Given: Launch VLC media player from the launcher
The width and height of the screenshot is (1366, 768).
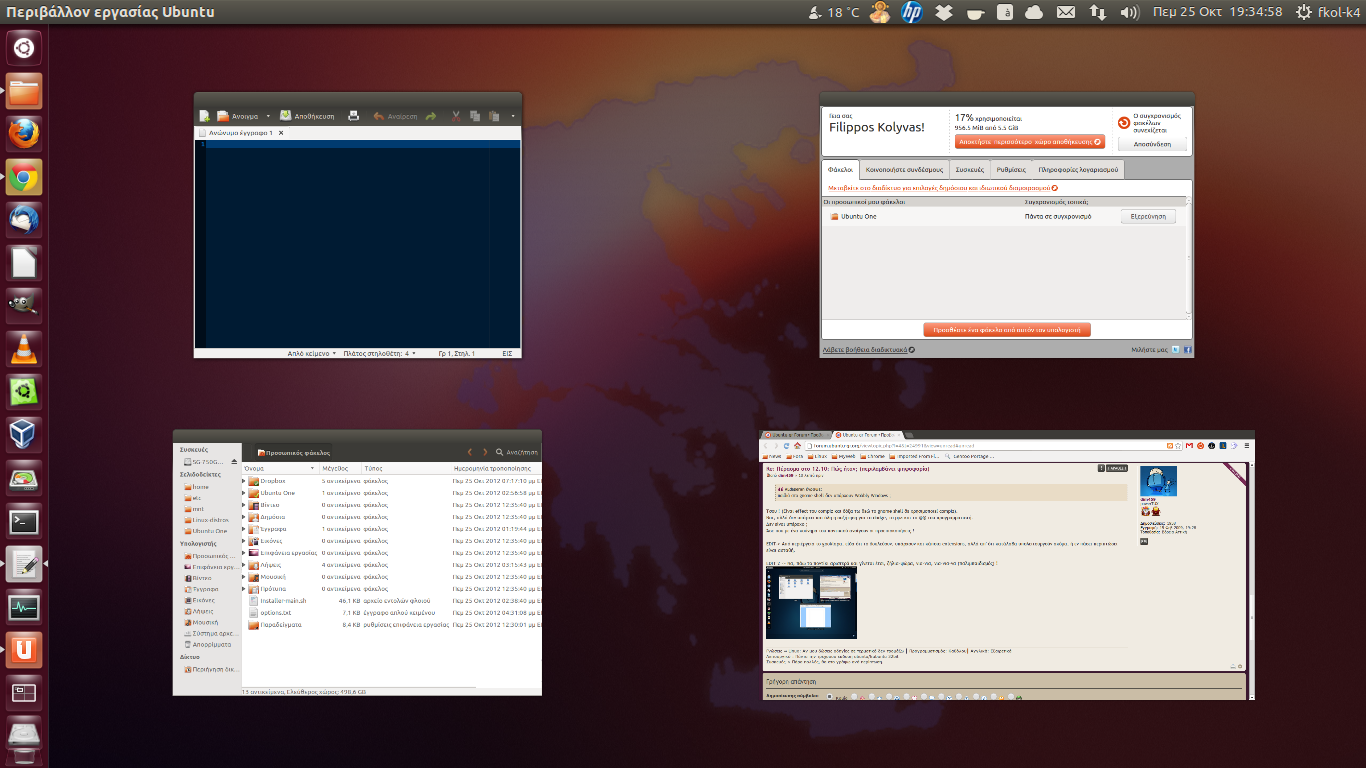Looking at the screenshot, I should coord(24,348).
